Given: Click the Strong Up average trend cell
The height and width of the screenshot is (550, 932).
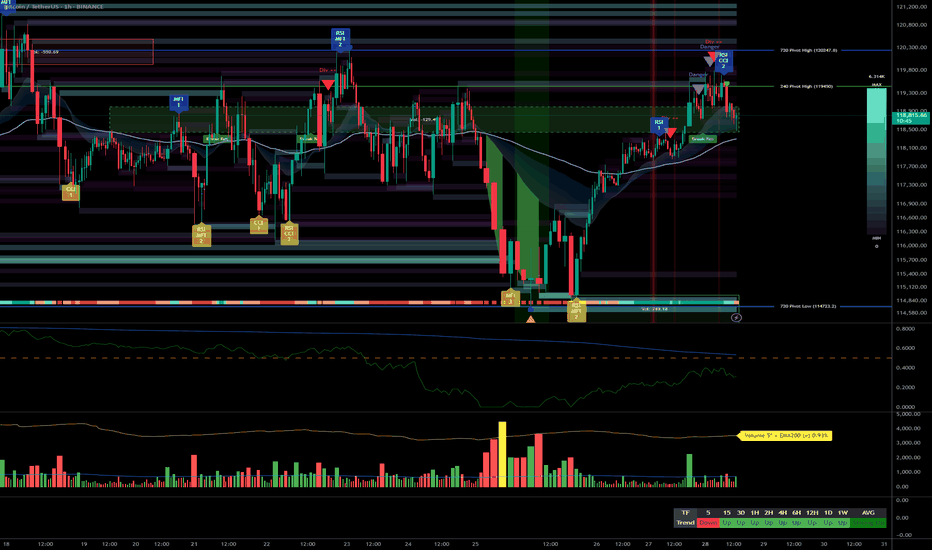Looking at the screenshot, I should point(868,523).
